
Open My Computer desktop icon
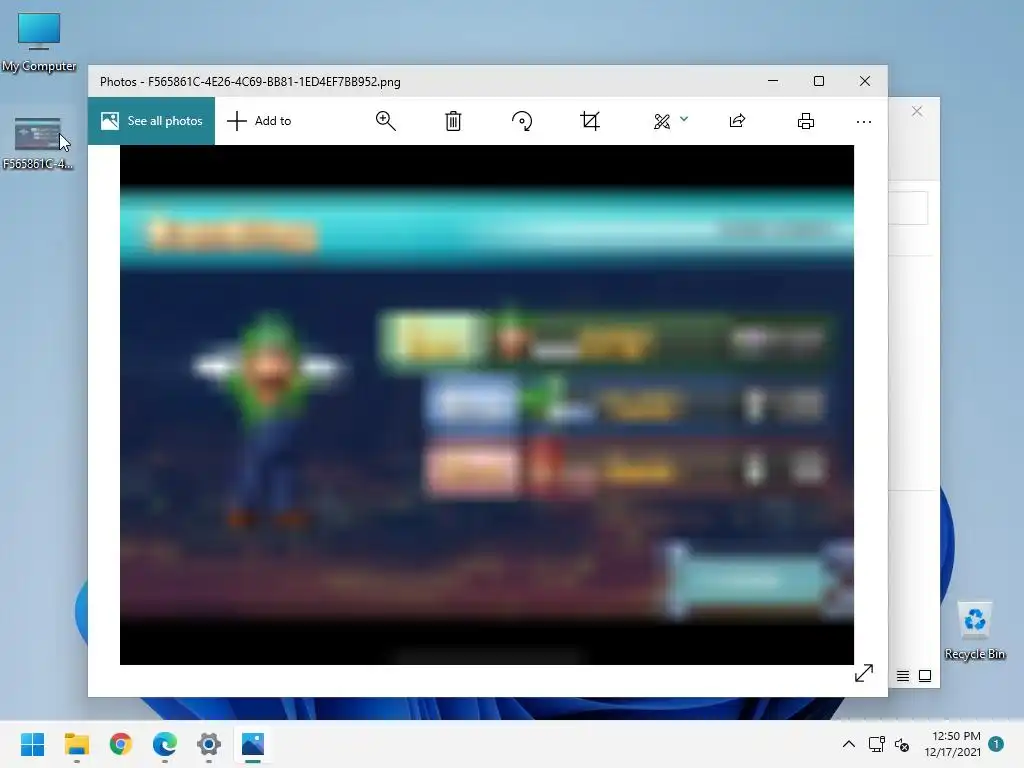pyautogui.click(x=39, y=42)
